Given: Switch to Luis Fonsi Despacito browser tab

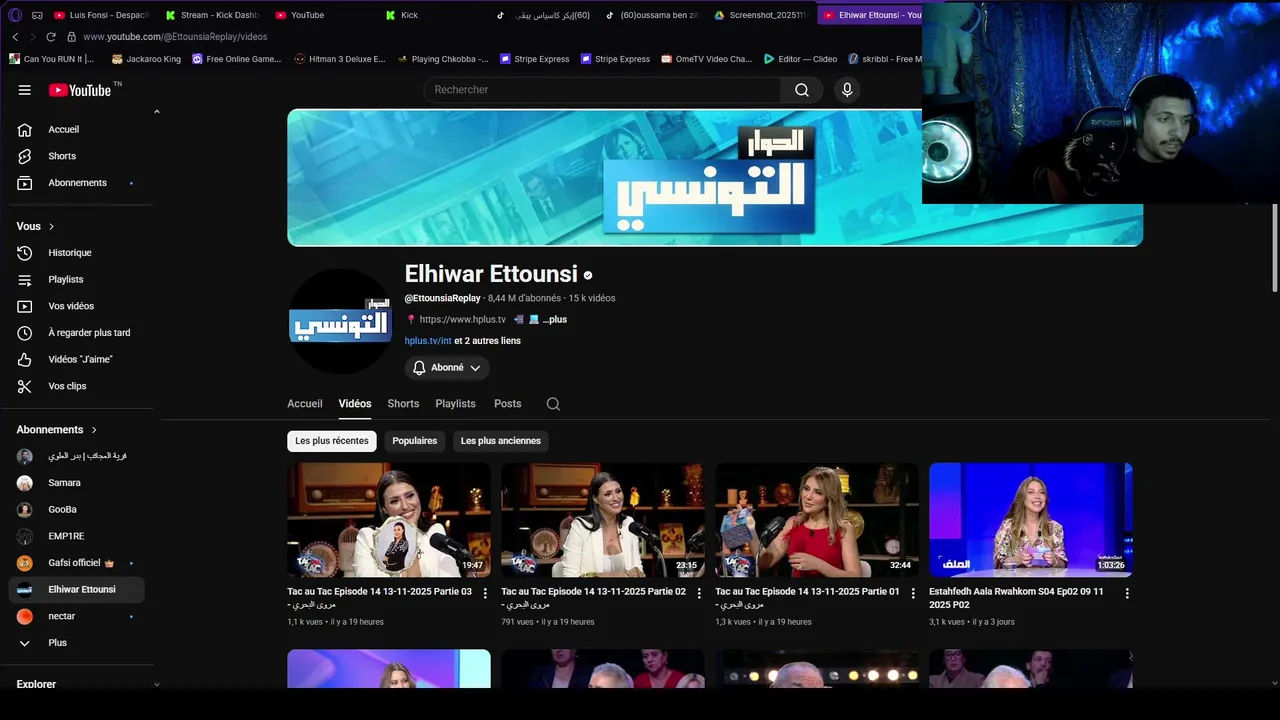Looking at the screenshot, I should (101, 15).
